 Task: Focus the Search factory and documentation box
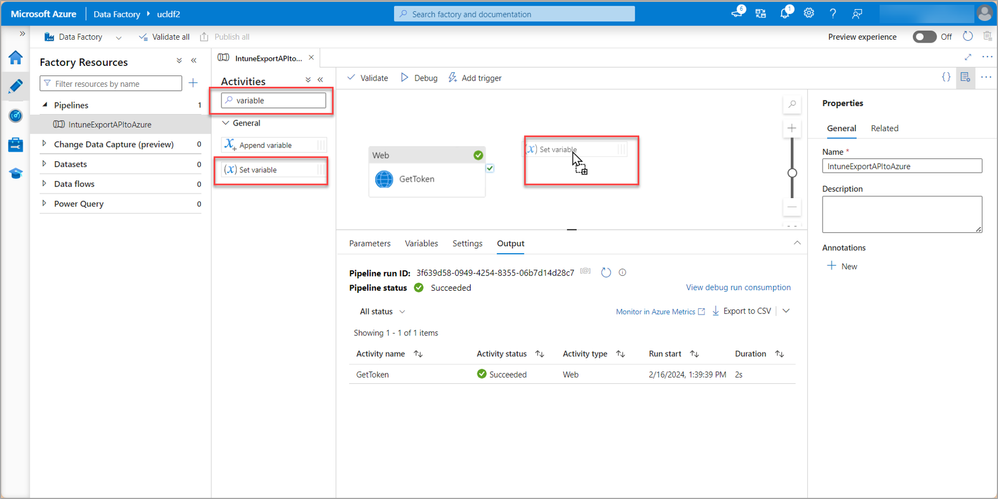coord(514,14)
